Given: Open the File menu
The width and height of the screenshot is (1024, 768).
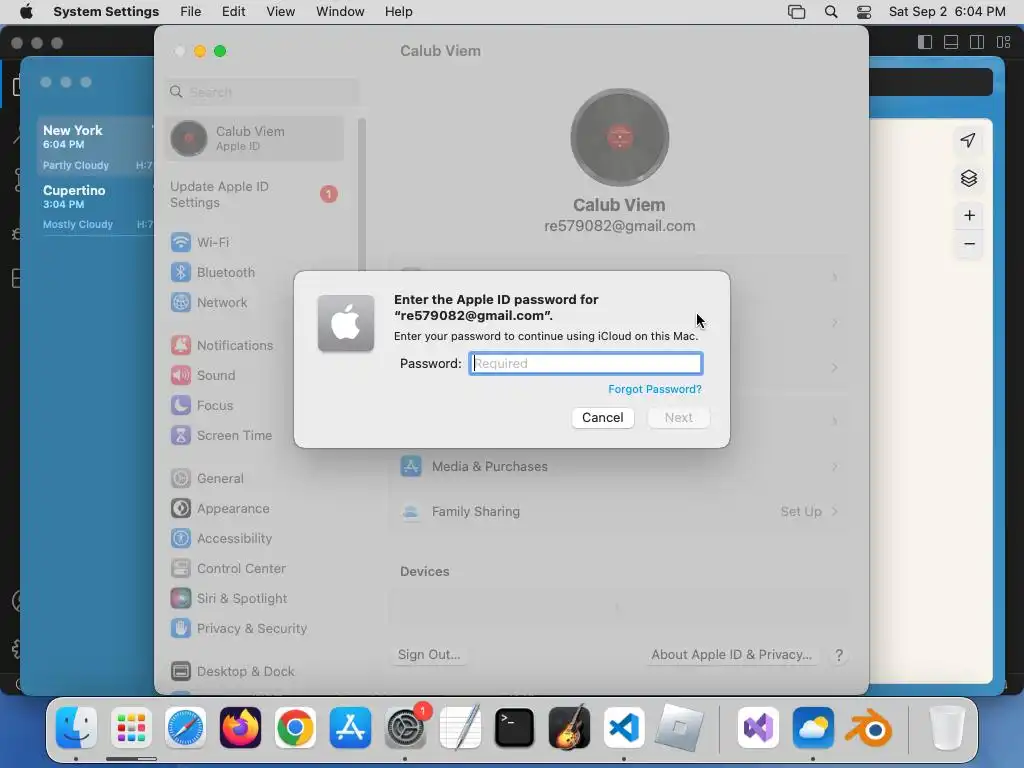Looking at the screenshot, I should pos(191,12).
